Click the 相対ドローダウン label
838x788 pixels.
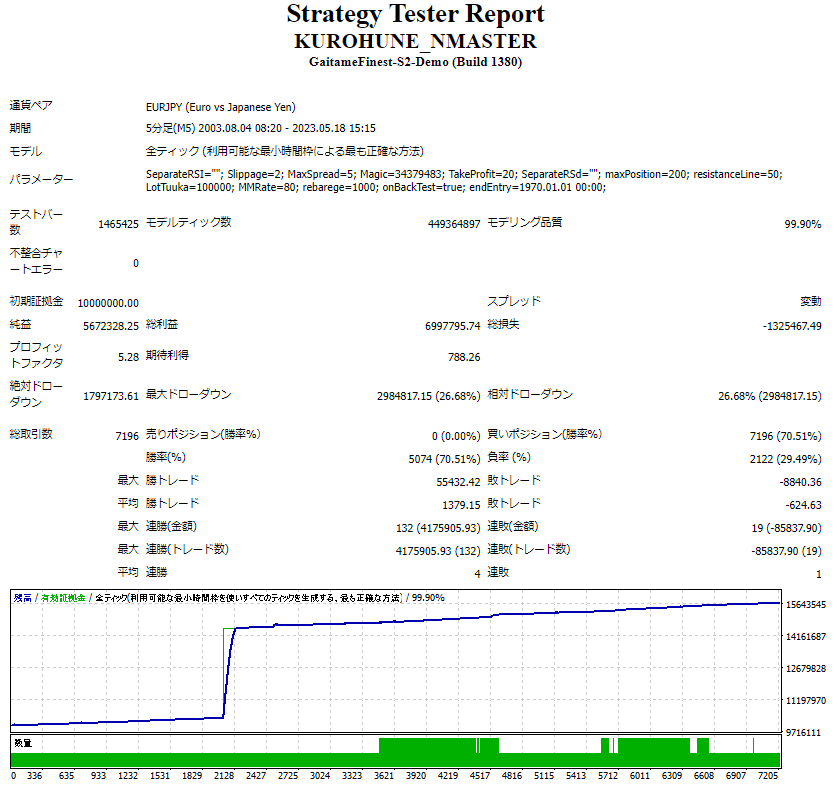pos(530,395)
